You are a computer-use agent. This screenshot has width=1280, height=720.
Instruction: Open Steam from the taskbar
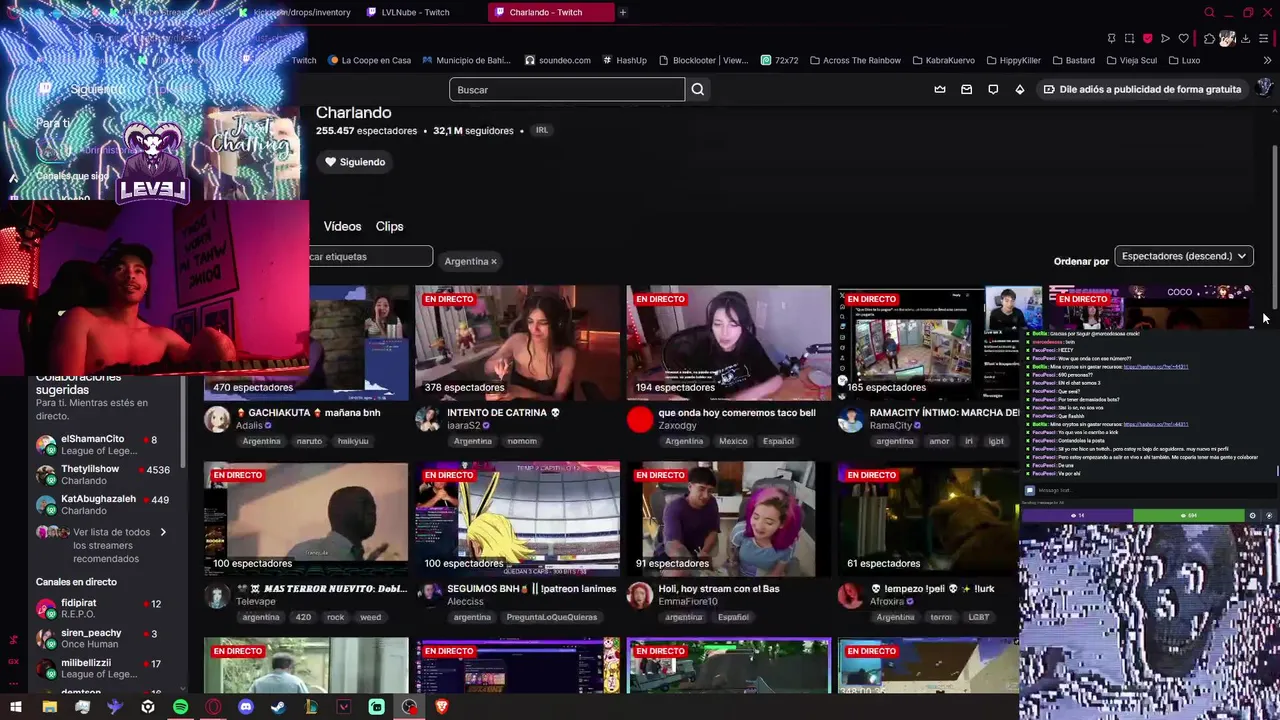tap(278, 707)
